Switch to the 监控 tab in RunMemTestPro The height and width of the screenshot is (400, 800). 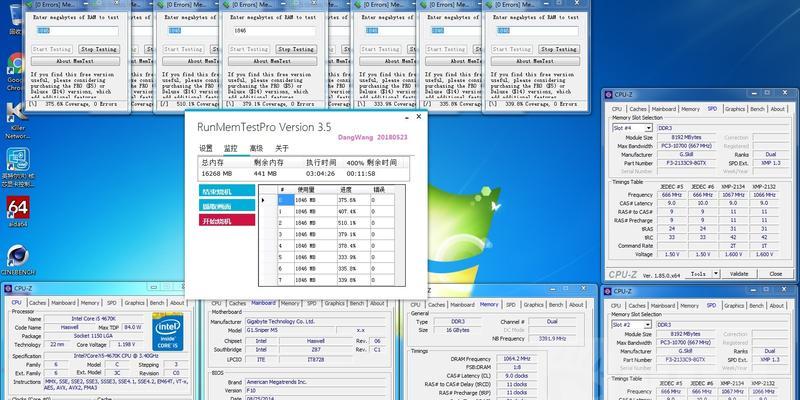[231, 148]
